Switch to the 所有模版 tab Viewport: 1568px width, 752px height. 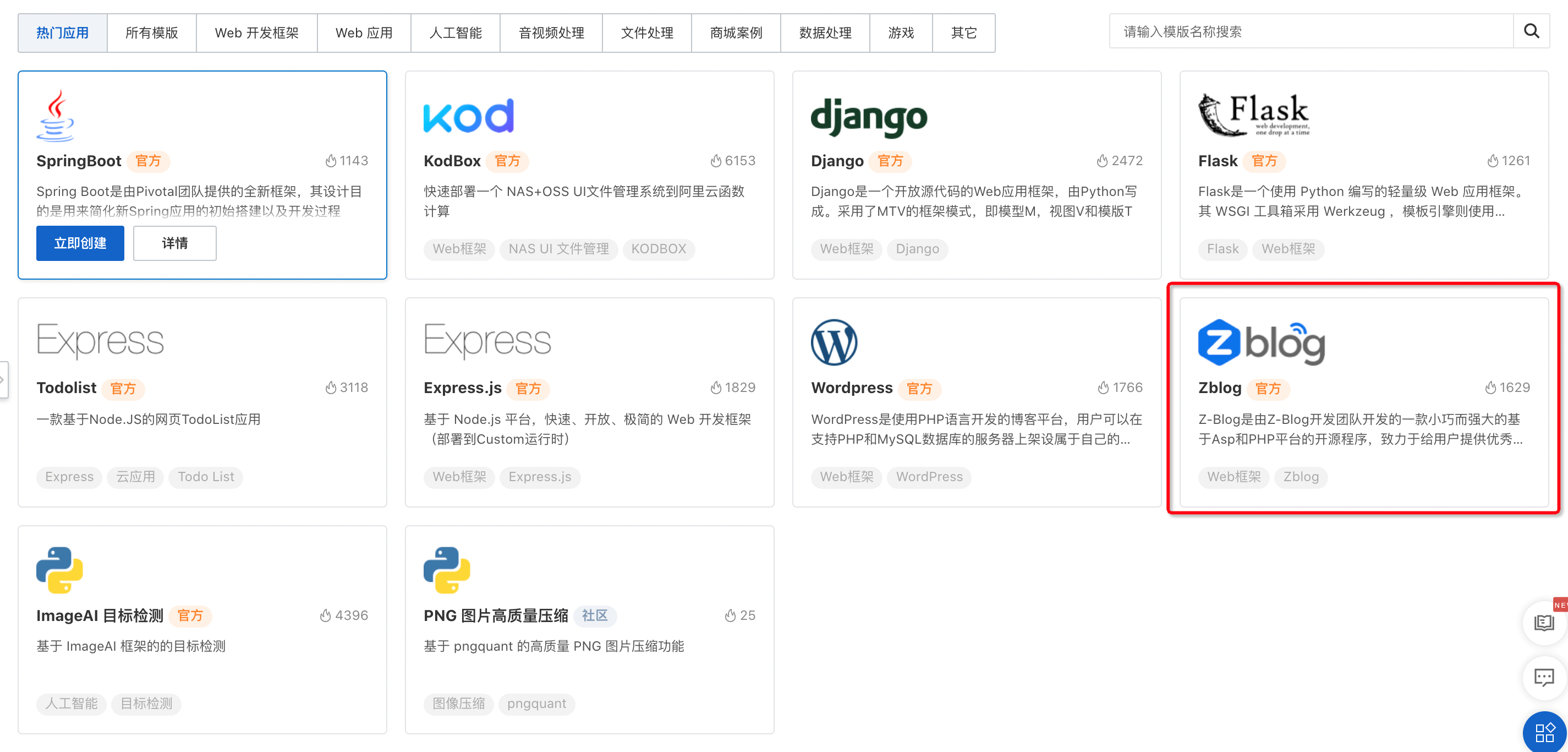151,33
